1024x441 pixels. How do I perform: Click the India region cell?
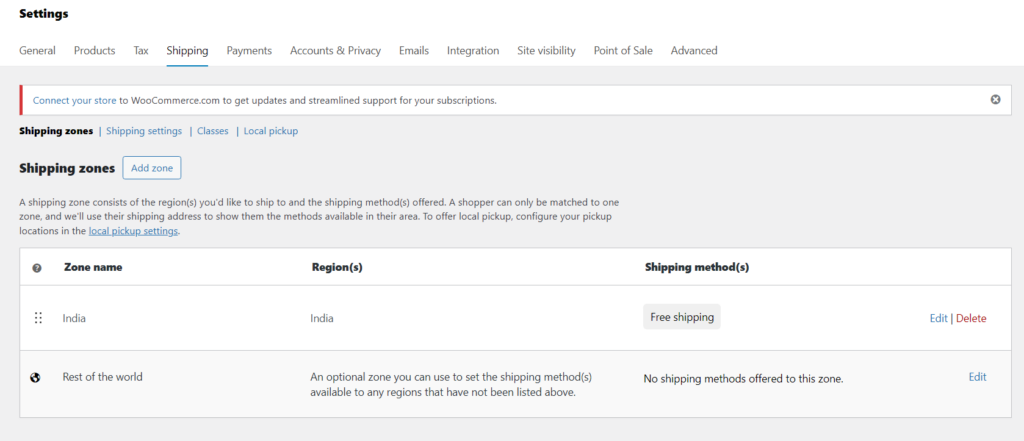click(x=322, y=318)
